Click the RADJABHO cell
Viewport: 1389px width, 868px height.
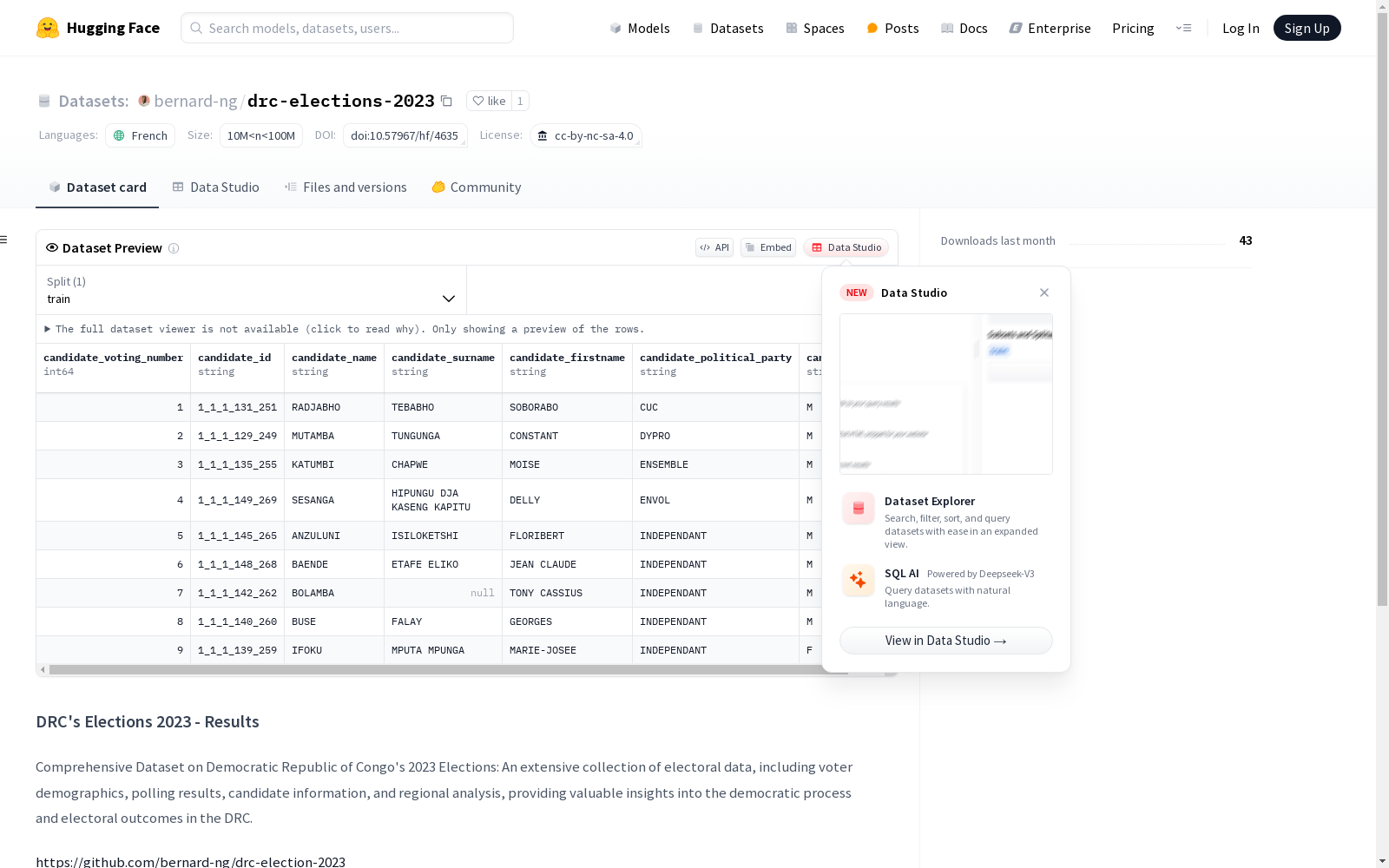click(x=334, y=407)
